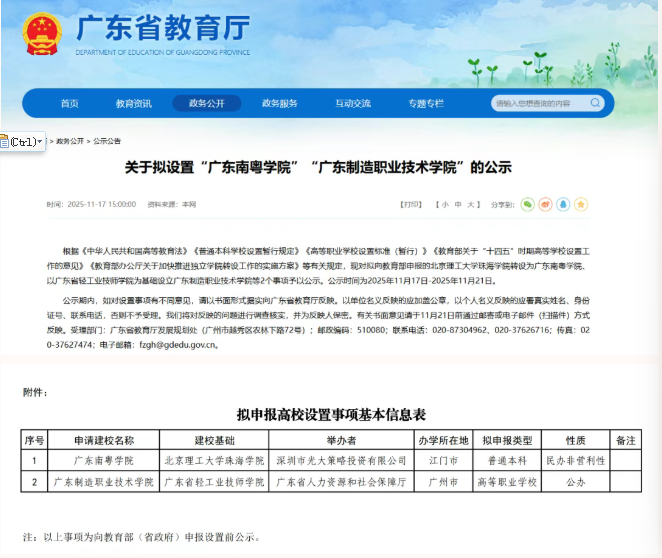Share article to QQ
The width and height of the screenshot is (662, 558).
[x=564, y=204]
